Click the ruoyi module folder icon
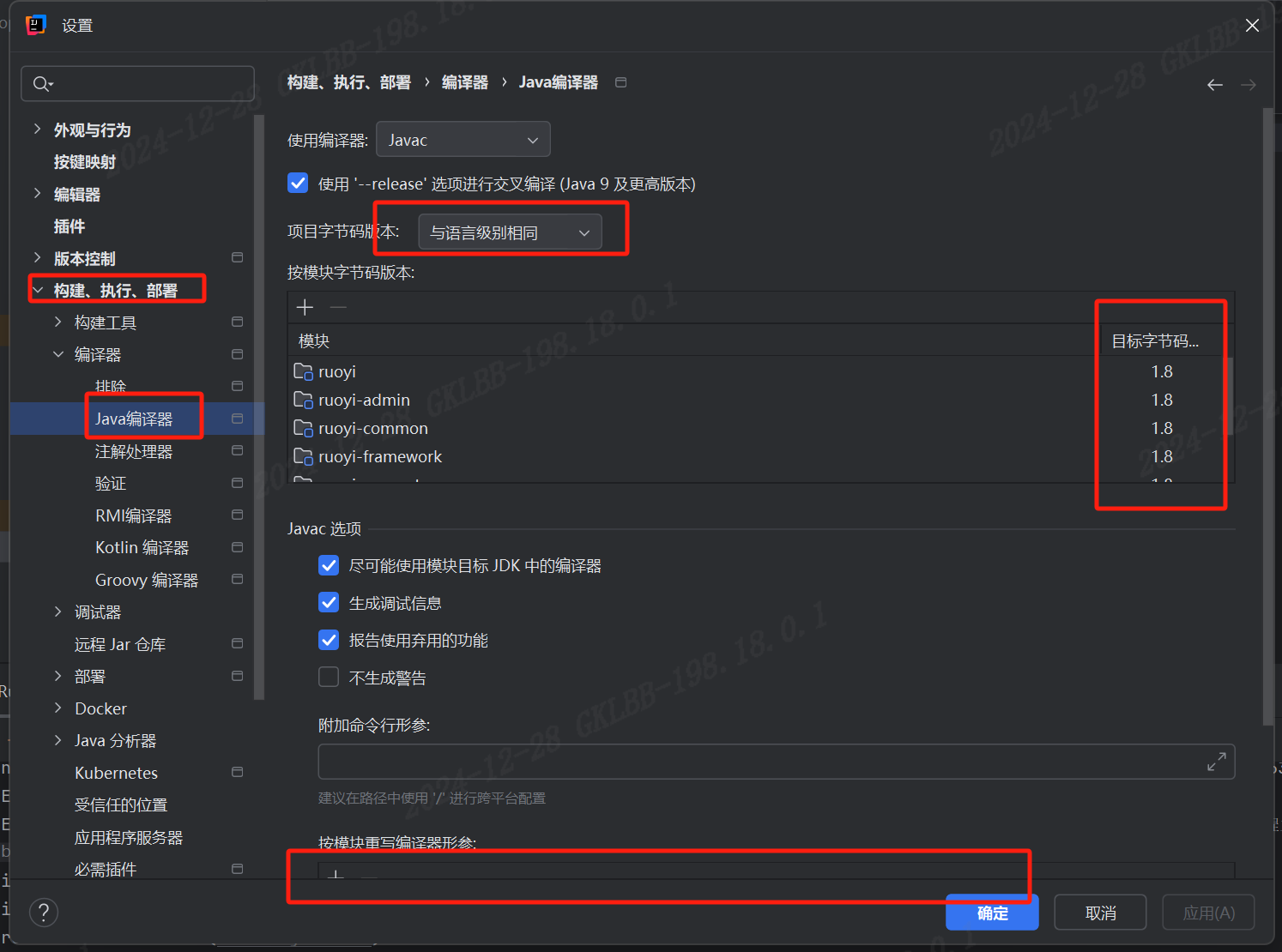The image size is (1282, 952). pos(303,371)
